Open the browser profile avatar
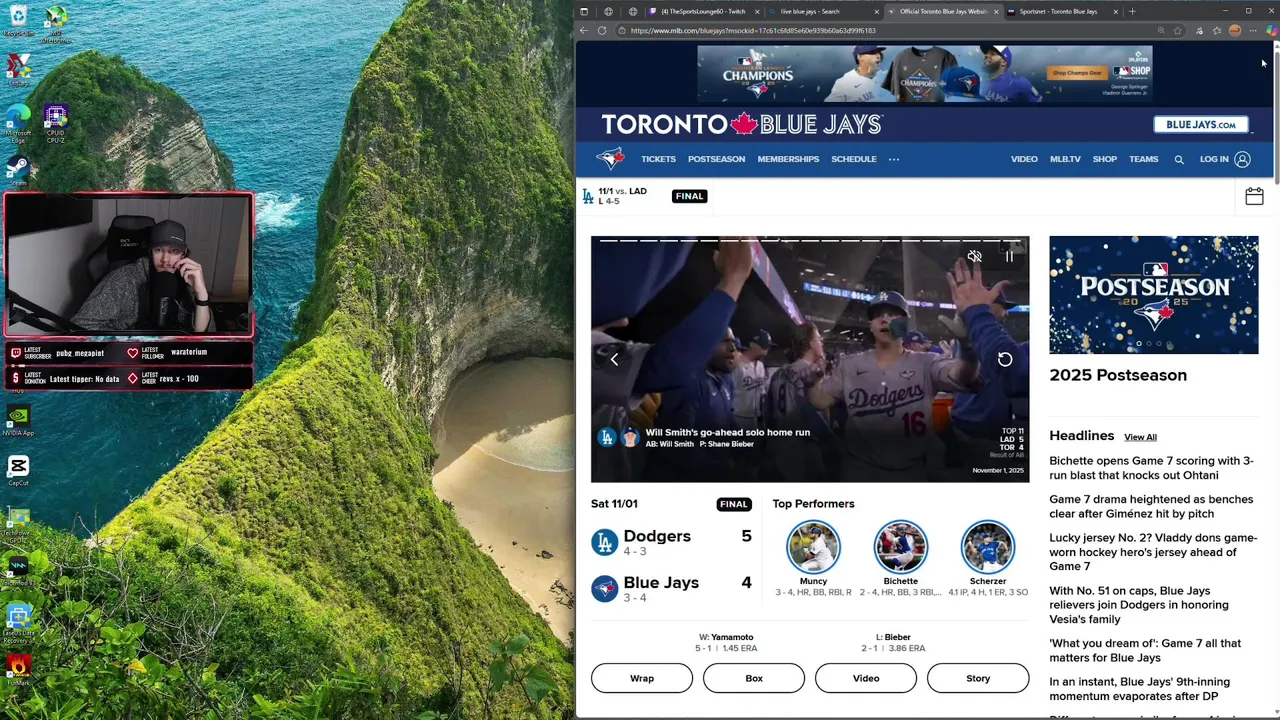Screen dimensions: 1280x720 (x=1235, y=31)
